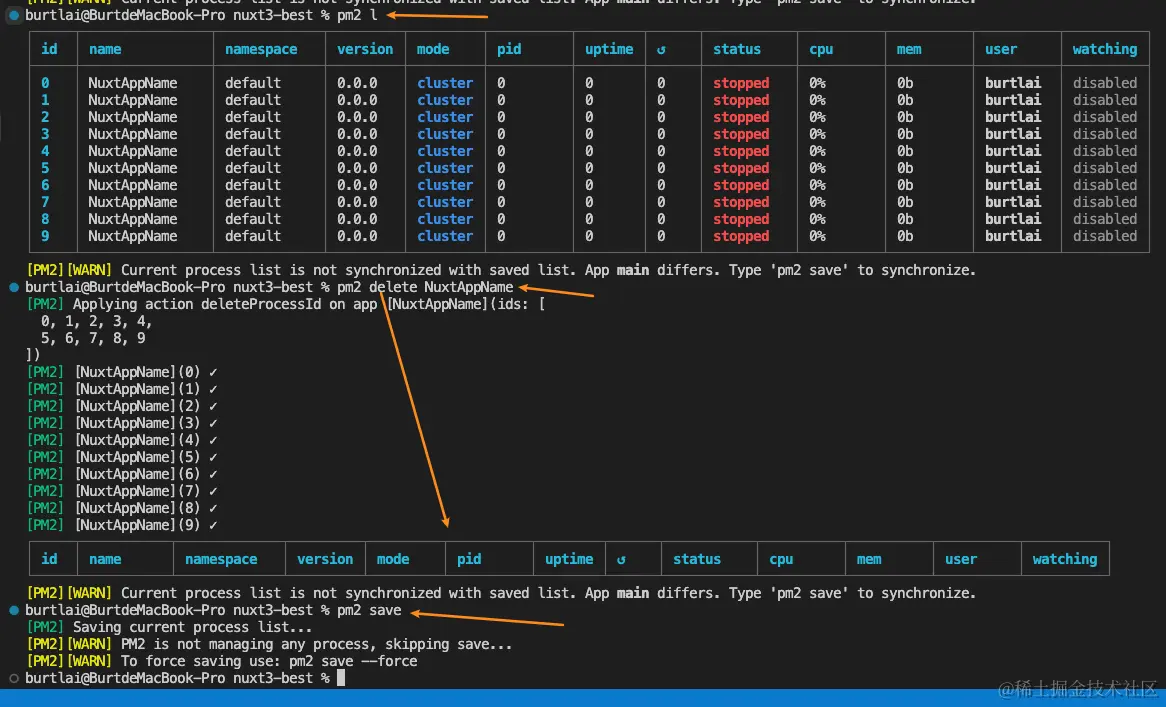Click the checkmark after [NuxtAppName](0)
The height and width of the screenshot is (707, 1166).
213,372
